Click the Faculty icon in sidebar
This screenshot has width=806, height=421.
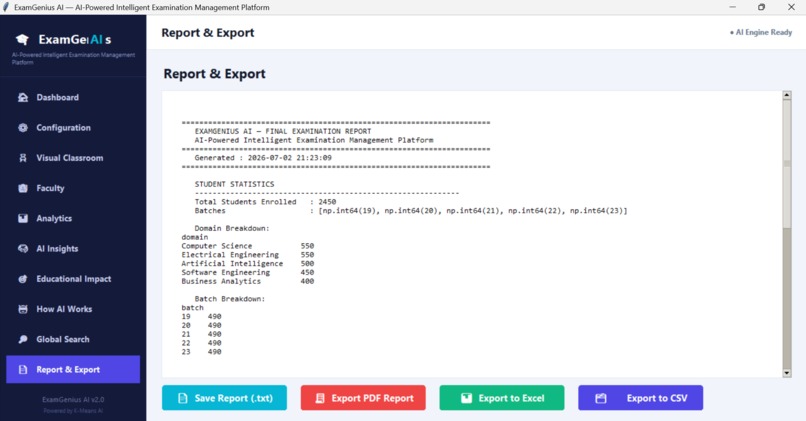pos(23,188)
